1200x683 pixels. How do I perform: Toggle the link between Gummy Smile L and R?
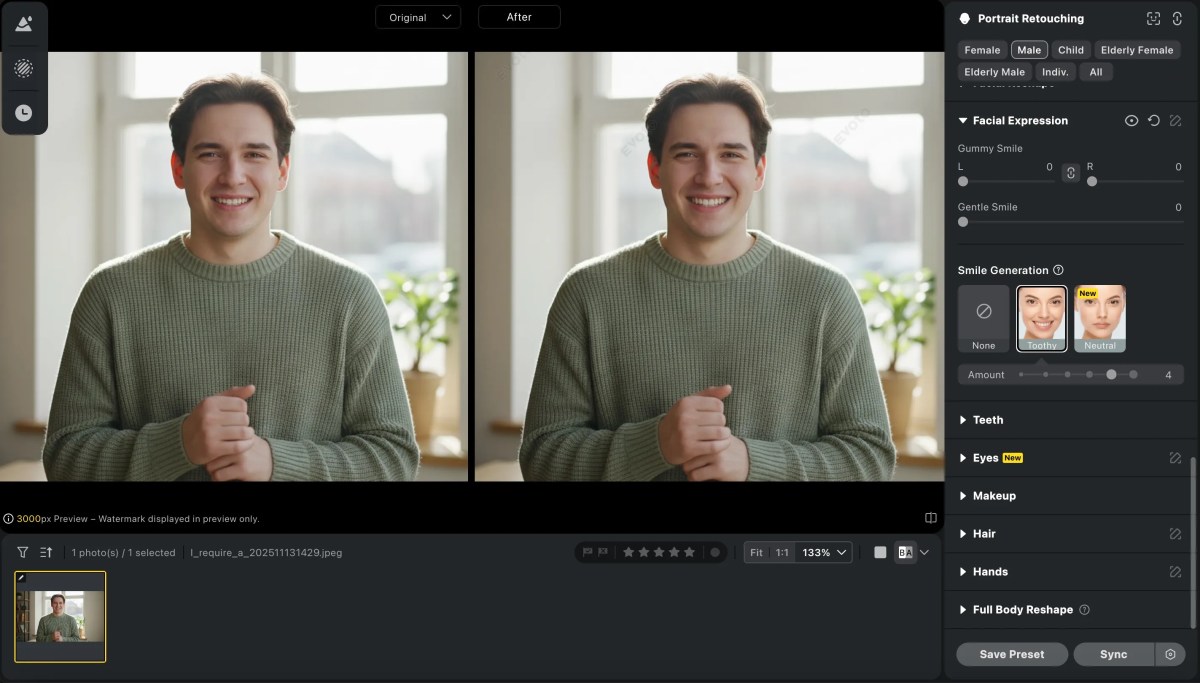(x=1070, y=172)
